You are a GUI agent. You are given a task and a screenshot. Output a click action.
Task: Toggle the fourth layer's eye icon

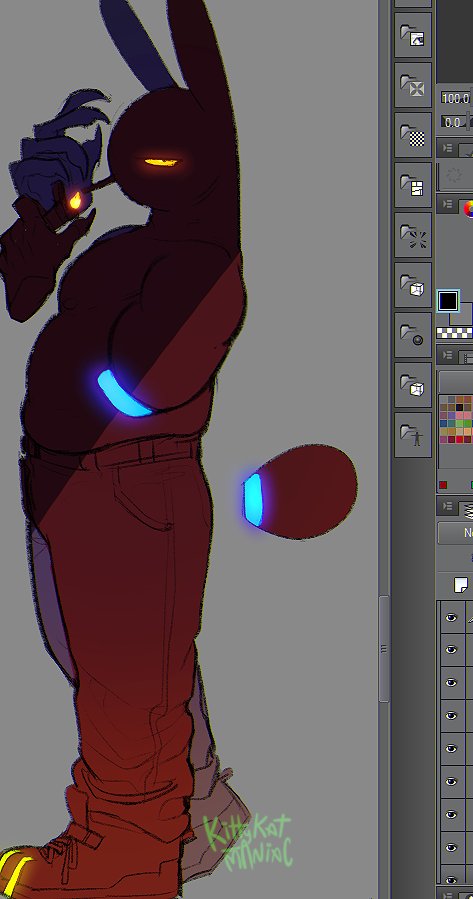[x=452, y=716]
